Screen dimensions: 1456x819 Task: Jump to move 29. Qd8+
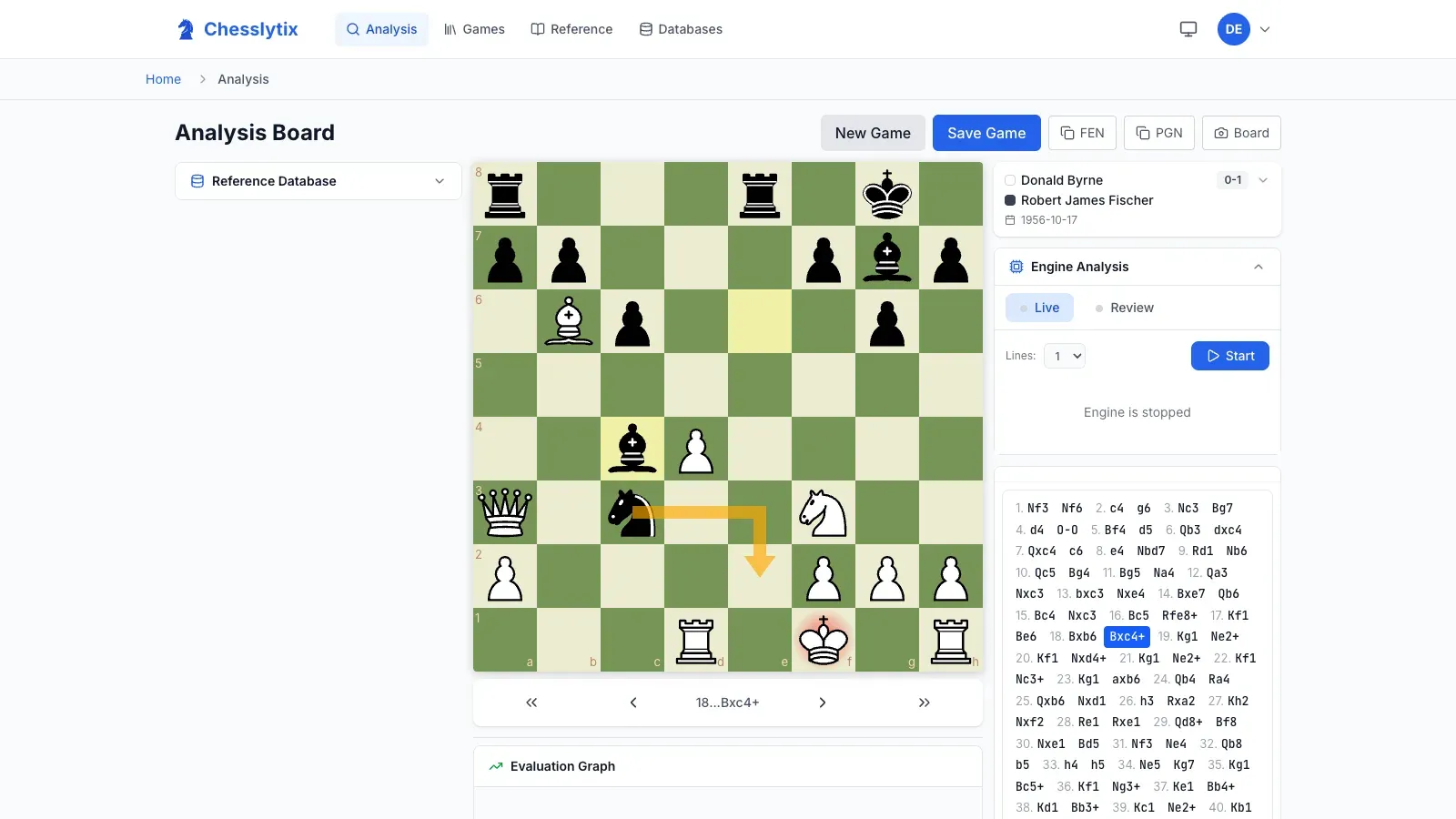coord(1188,723)
